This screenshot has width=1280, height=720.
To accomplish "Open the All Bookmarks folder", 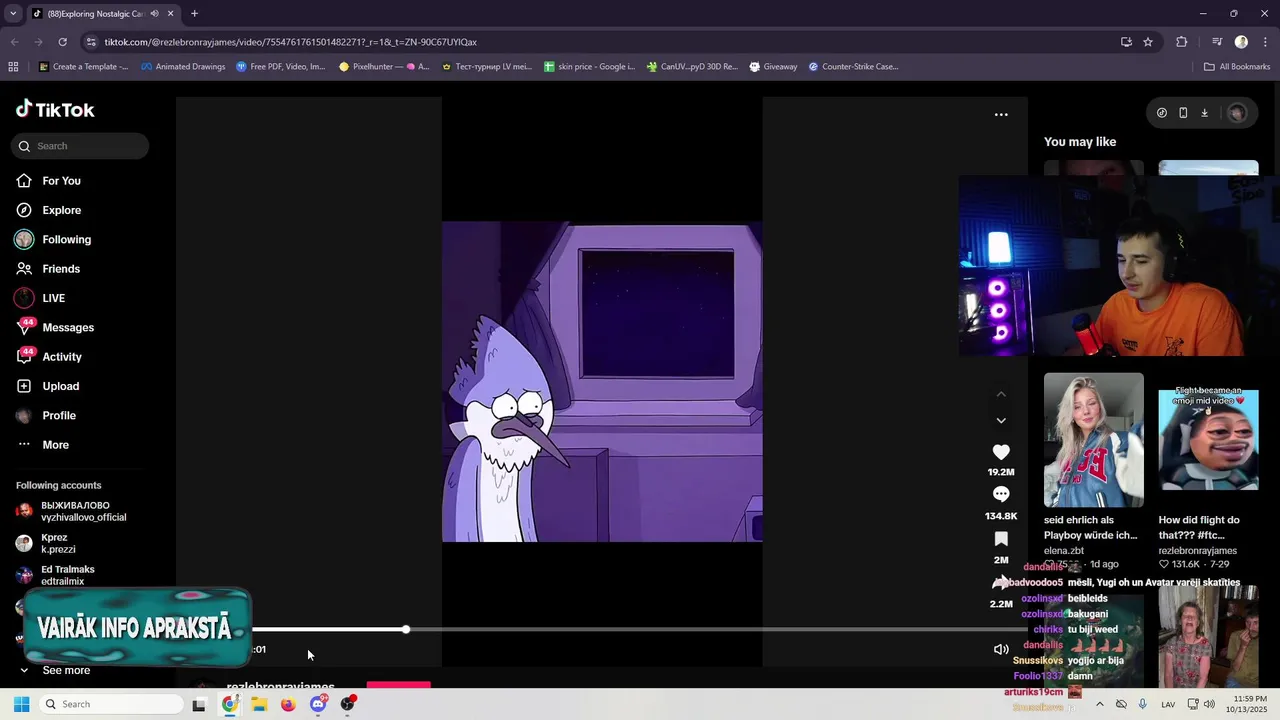I will (x=1237, y=67).
